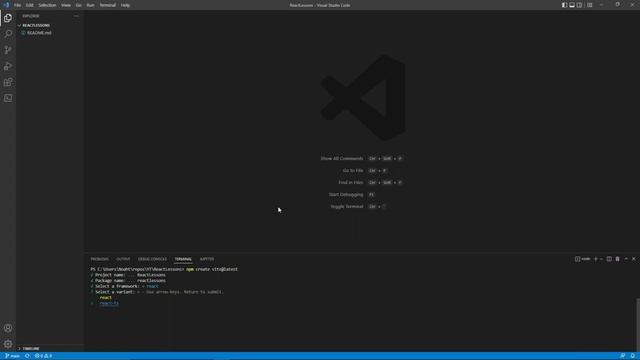This screenshot has height=360, width=640.
Task: Open the Run and Debug view
Action: [8, 66]
